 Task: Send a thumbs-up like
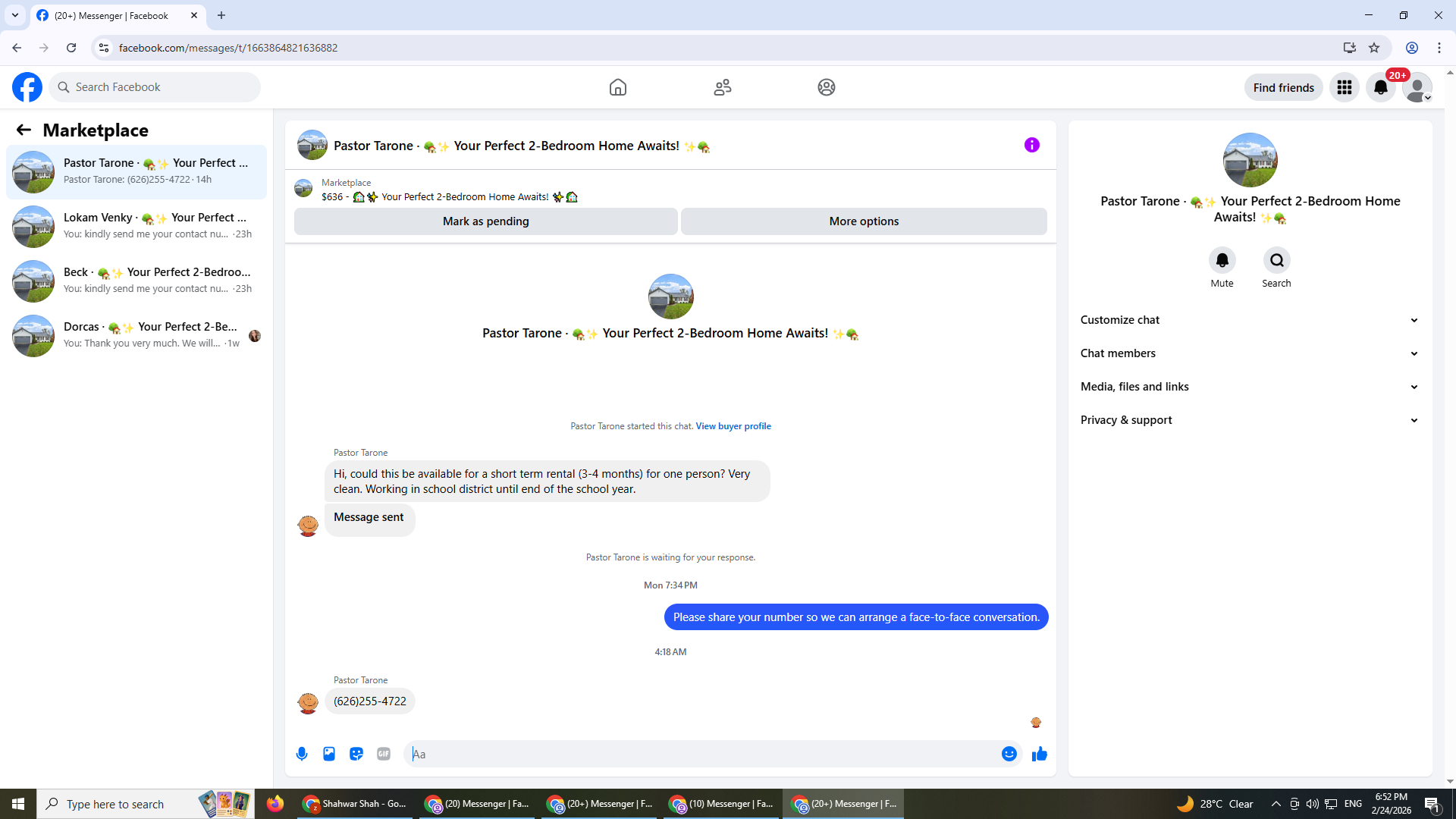(1039, 754)
